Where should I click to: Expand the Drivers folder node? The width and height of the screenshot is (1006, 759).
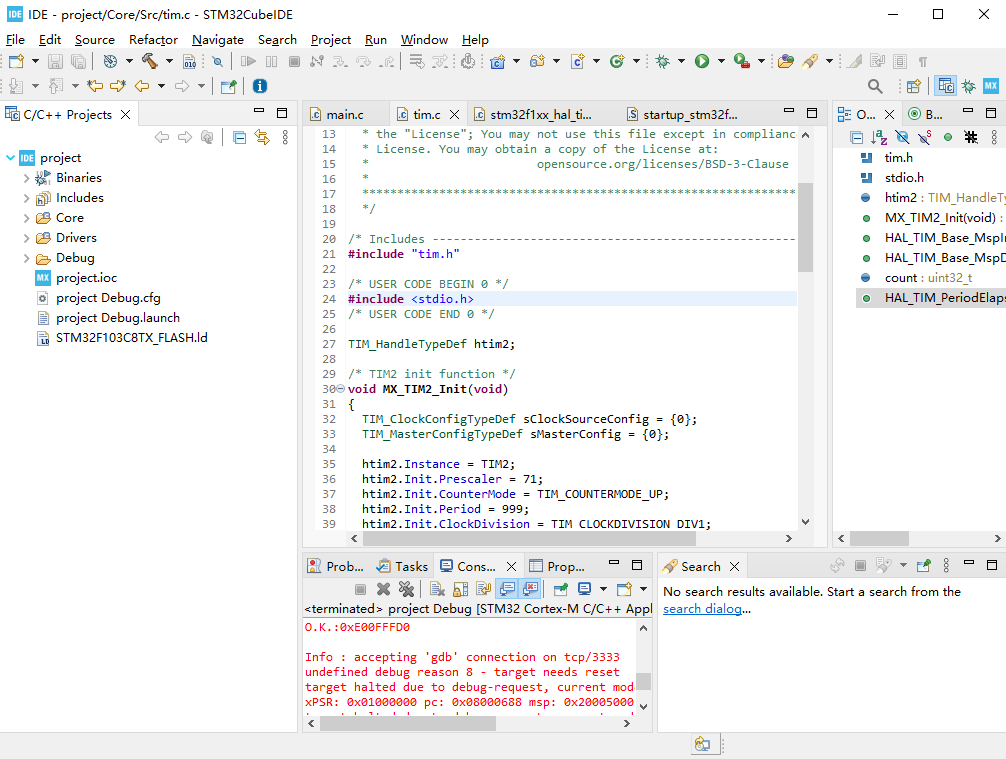click(26, 238)
